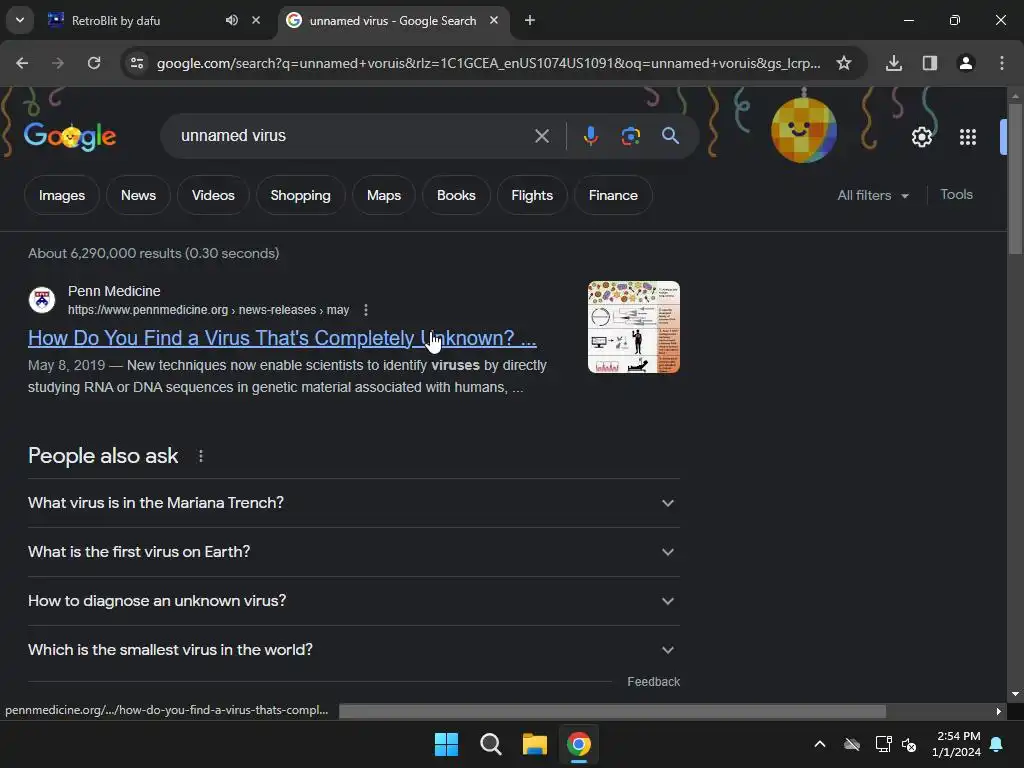Viewport: 1024px width, 768px height.
Task: Open search Tools
Action: (956, 195)
